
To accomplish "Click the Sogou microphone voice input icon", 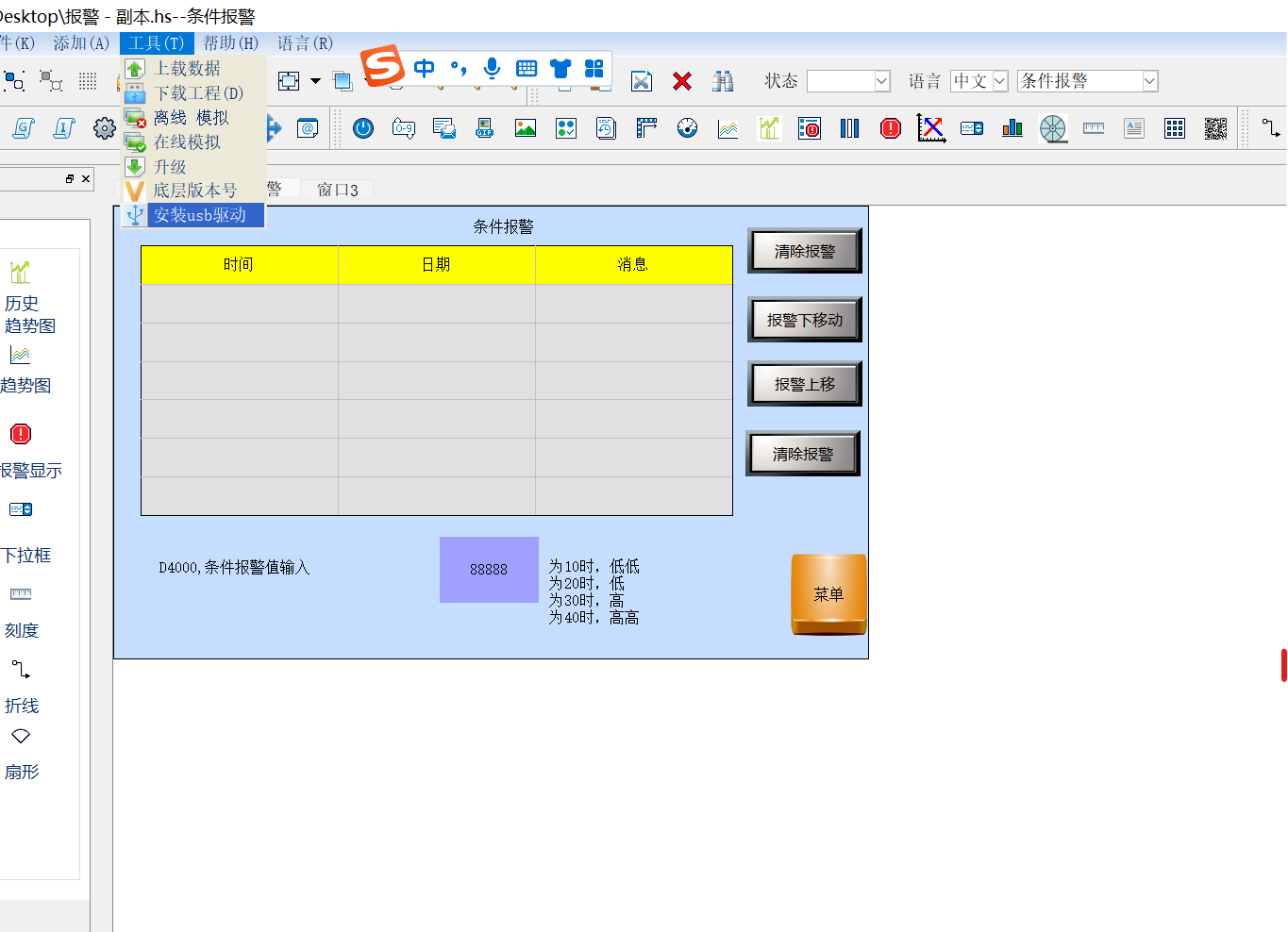I will tap(492, 68).
